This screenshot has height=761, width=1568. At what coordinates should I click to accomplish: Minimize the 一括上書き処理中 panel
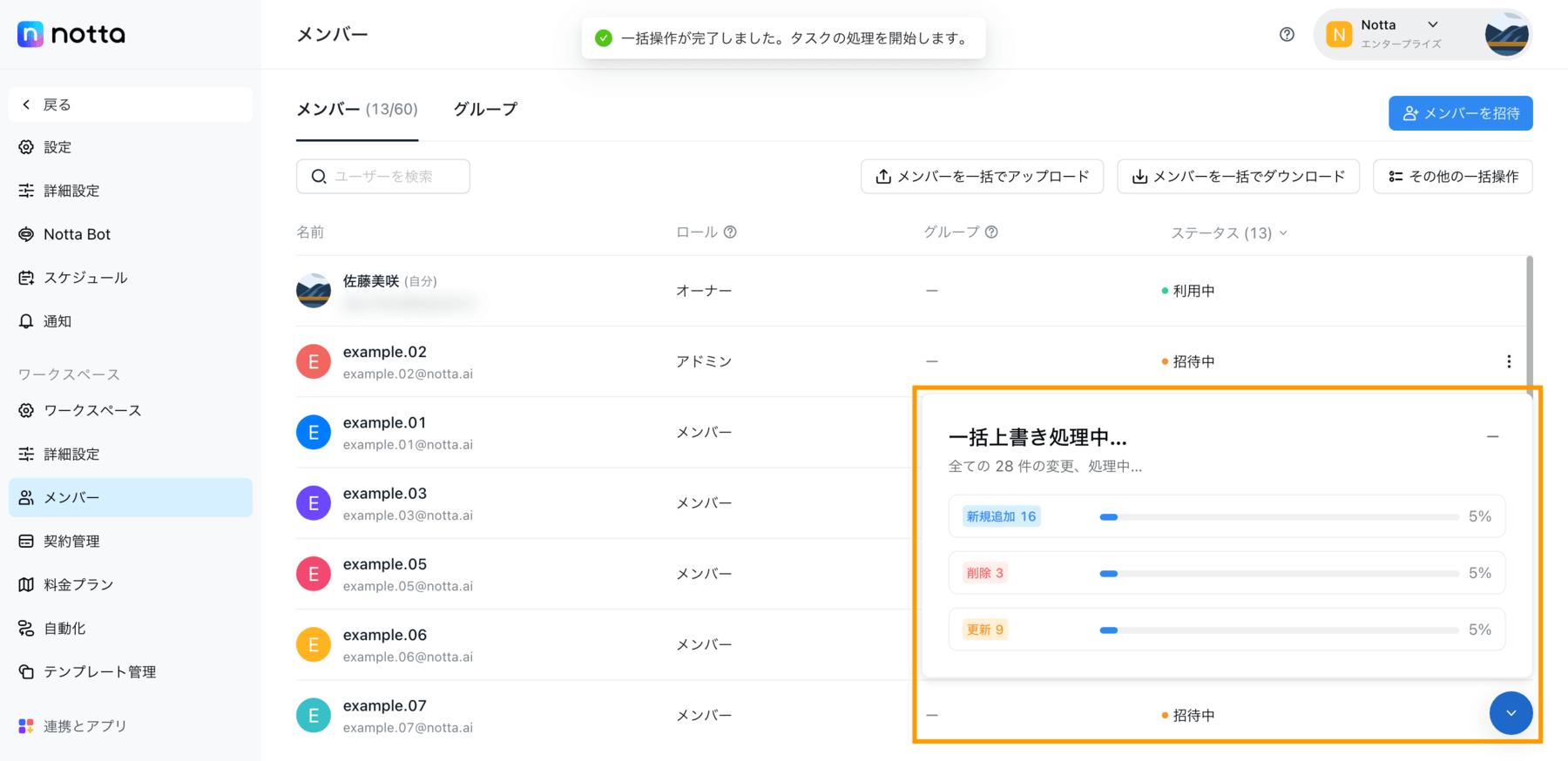pos(1492,436)
